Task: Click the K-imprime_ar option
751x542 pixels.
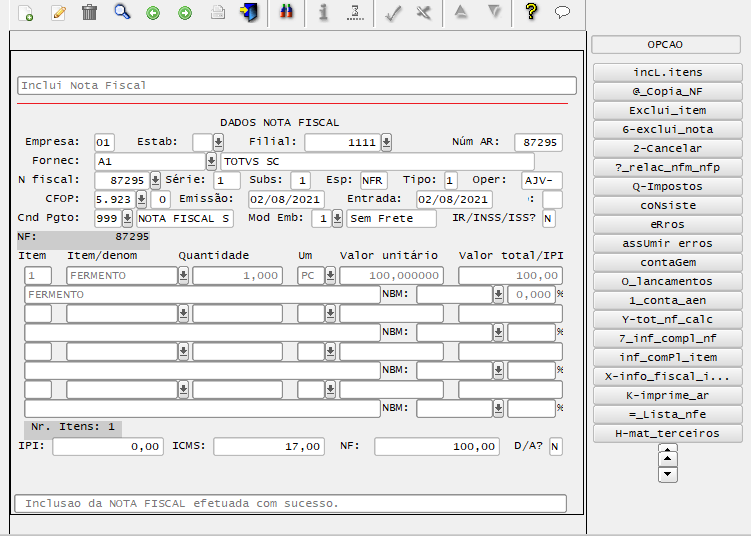Action: 668,395
